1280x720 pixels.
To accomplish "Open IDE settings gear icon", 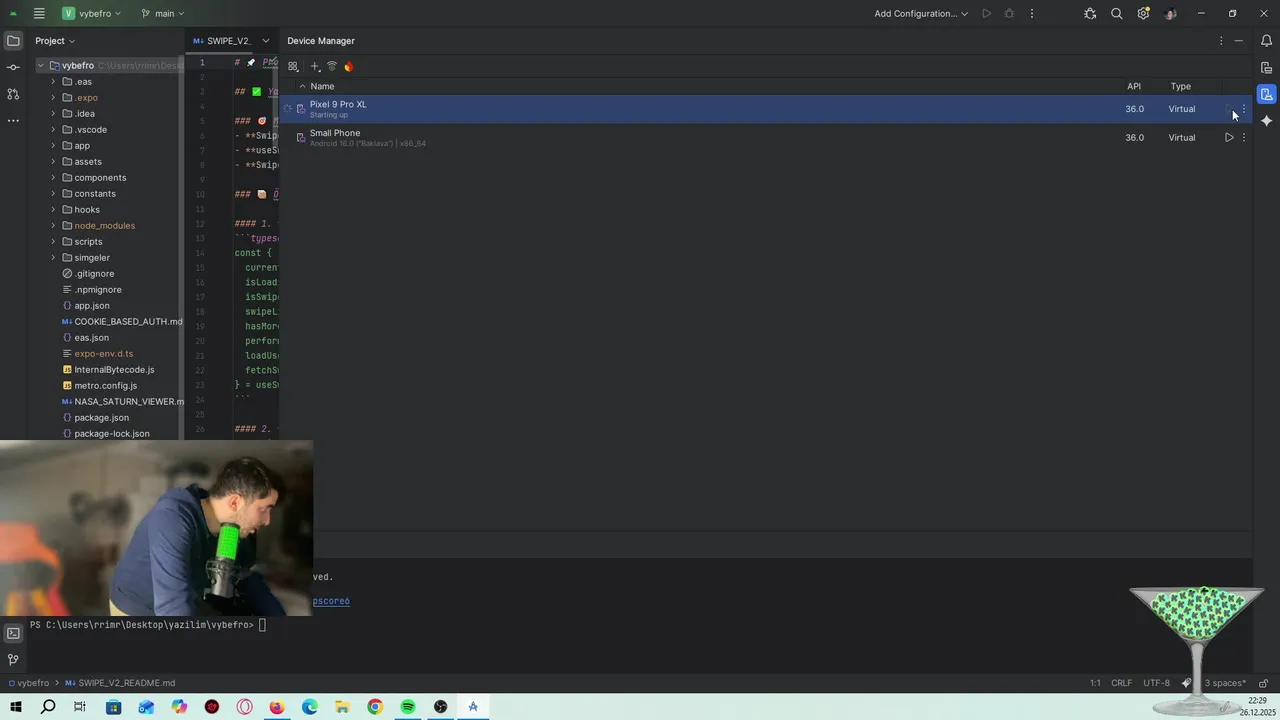I will (1143, 14).
